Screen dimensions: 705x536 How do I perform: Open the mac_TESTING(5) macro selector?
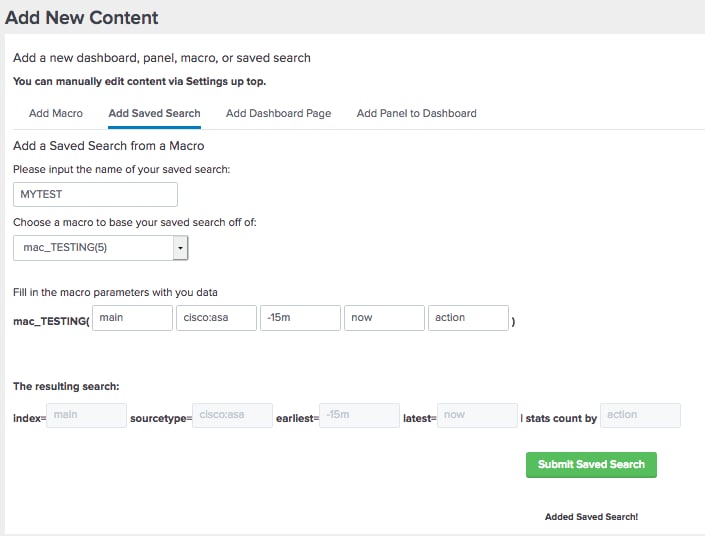[x=100, y=248]
